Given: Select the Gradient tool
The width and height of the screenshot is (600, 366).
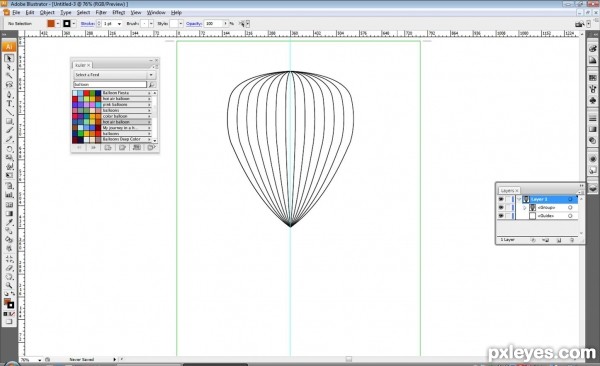Looking at the screenshot, I should click(9, 214).
